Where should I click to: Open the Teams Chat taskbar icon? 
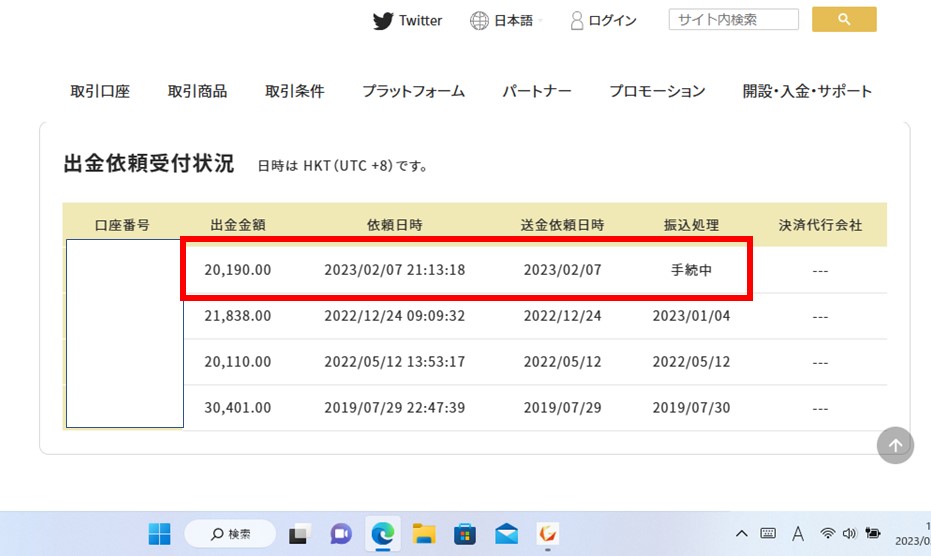click(x=341, y=534)
